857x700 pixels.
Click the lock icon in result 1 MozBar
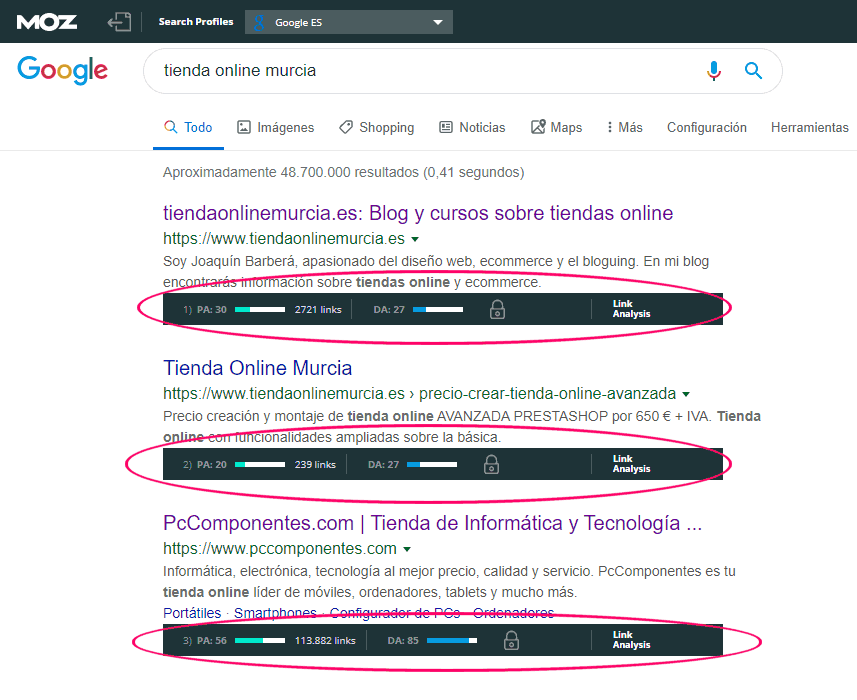pos(497,309)
